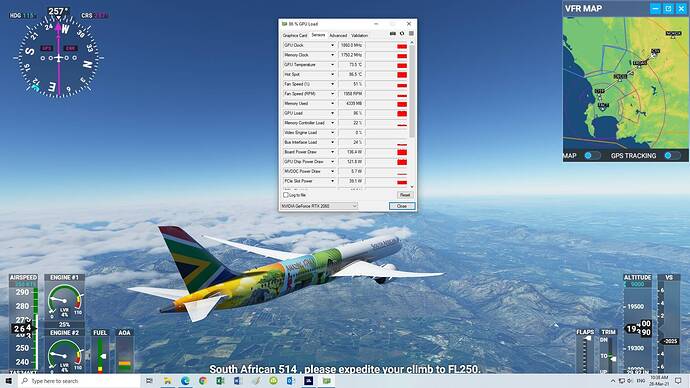
Task: Click the GPU Chip Power Draw label
Action: tap(304, 161)
